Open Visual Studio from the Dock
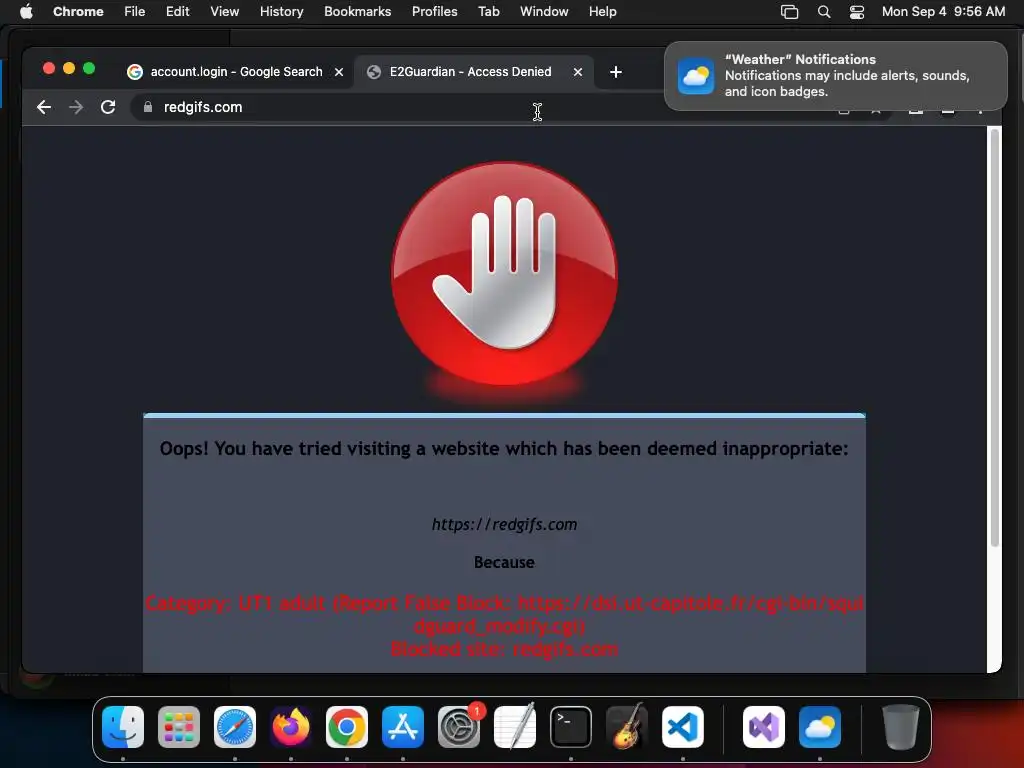Image resolution: width=1024 pixels, height=768 pixels. click(763, 727)
